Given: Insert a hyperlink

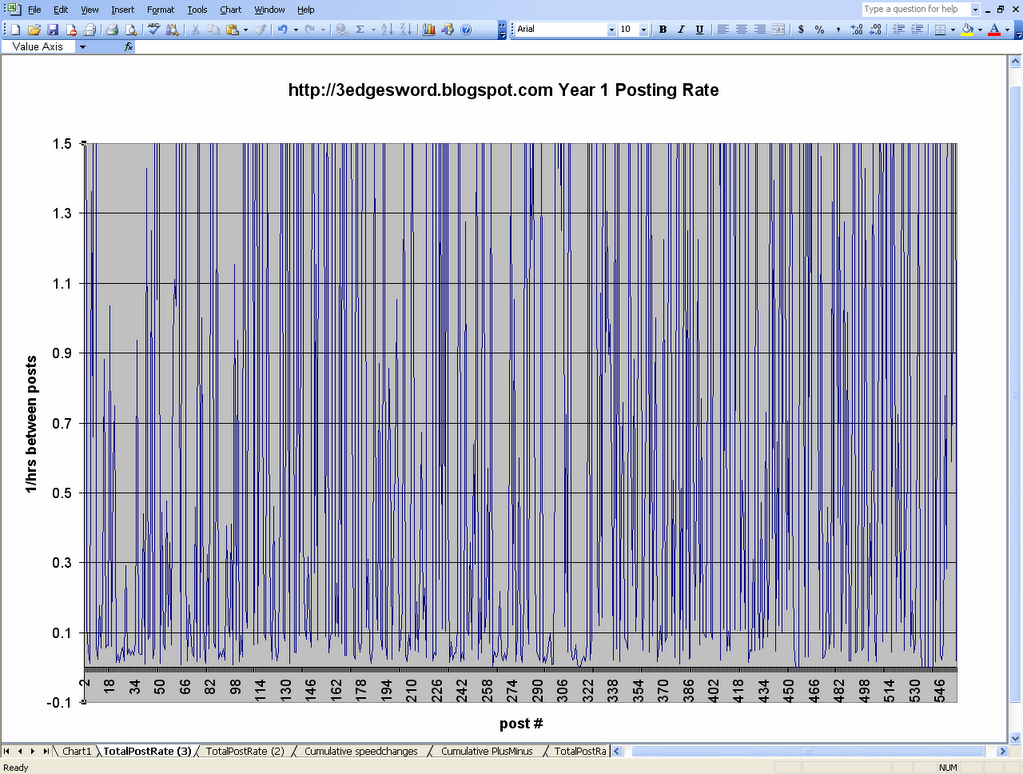Looking at the screenshot, I should tap(341, 29).
